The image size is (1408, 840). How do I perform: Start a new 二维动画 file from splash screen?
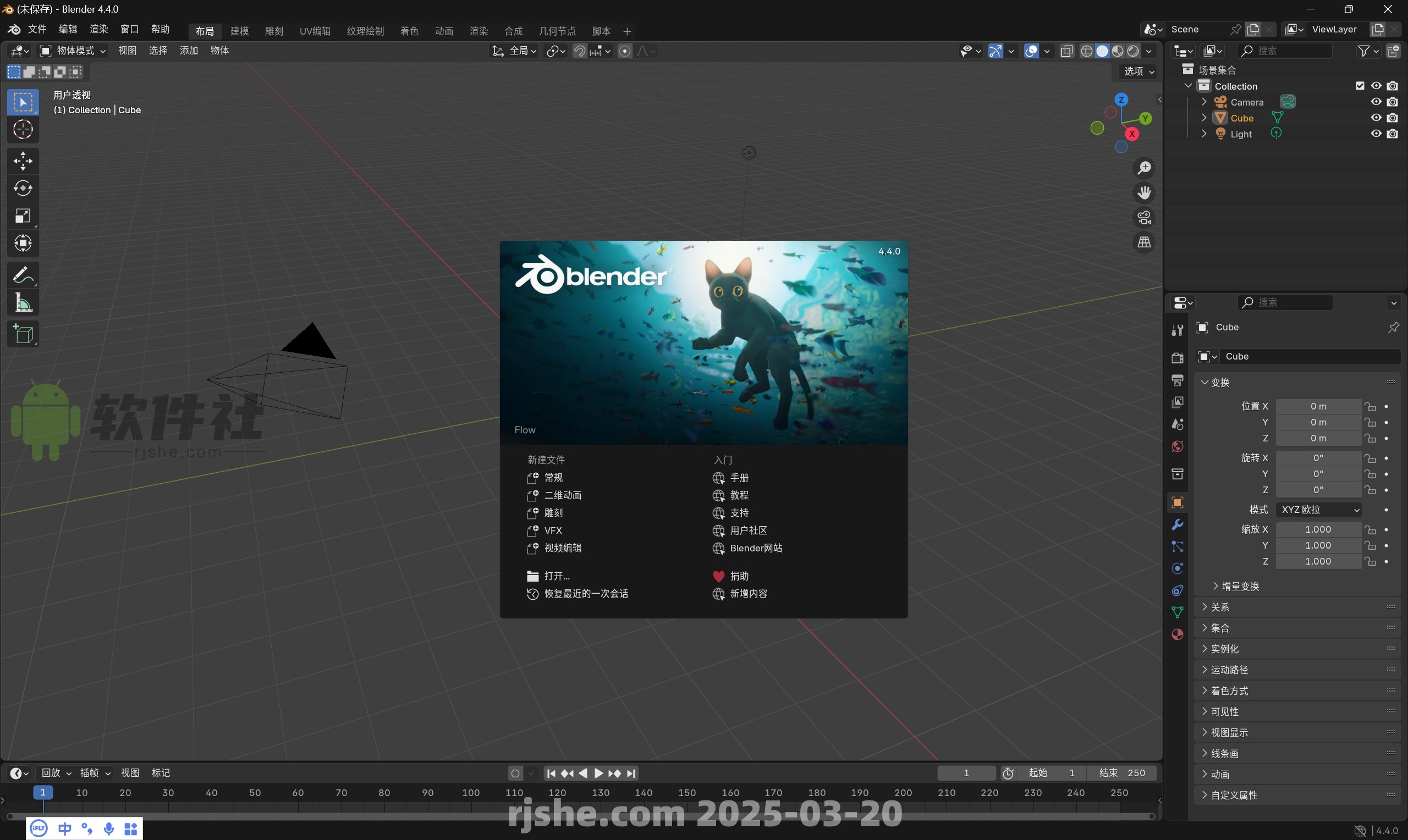[563, 495]
